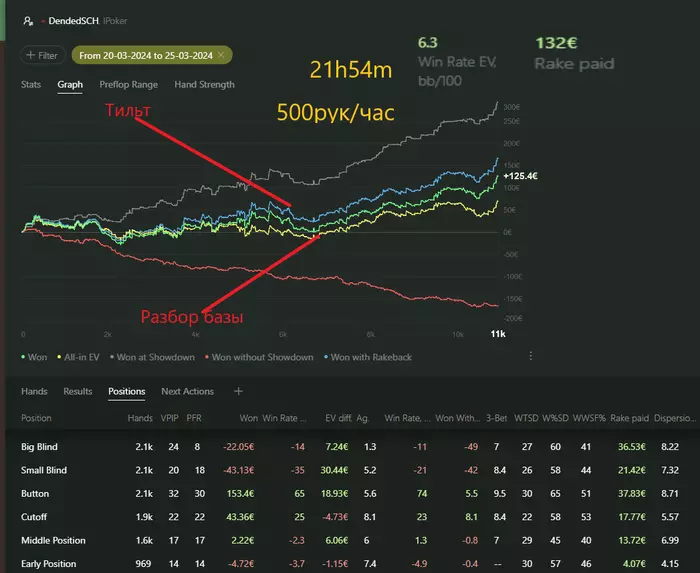Click the 11k marker on x-axis
This screenshot has height=573, width=700.
498,334
